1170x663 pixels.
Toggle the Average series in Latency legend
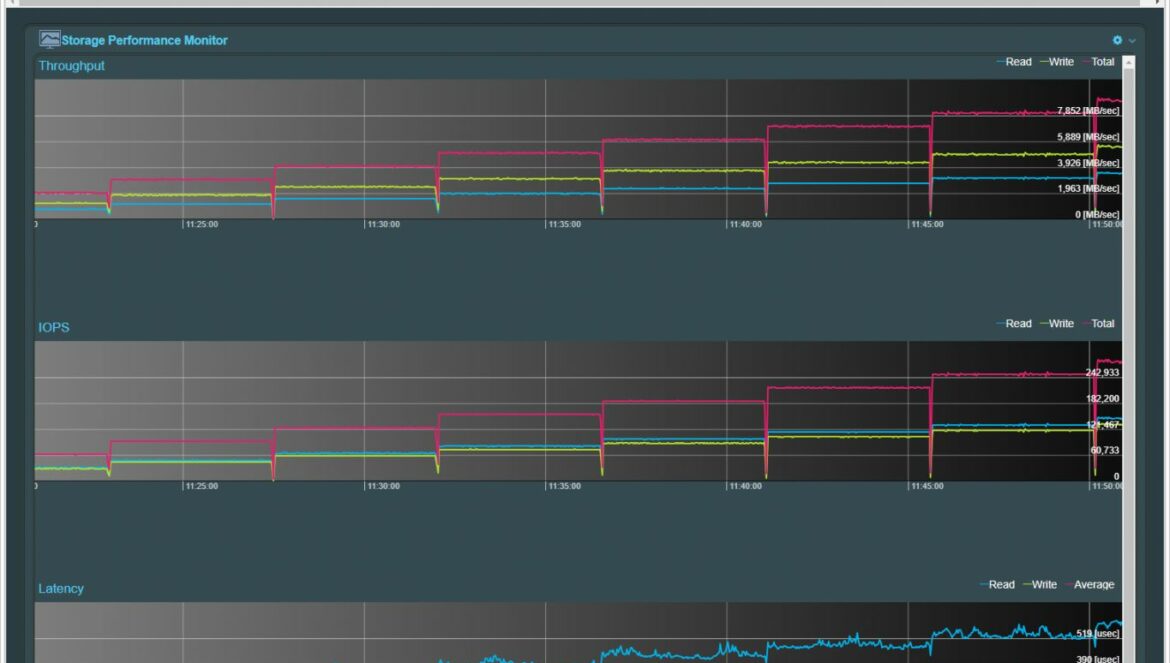click(x=1089, y=585)
